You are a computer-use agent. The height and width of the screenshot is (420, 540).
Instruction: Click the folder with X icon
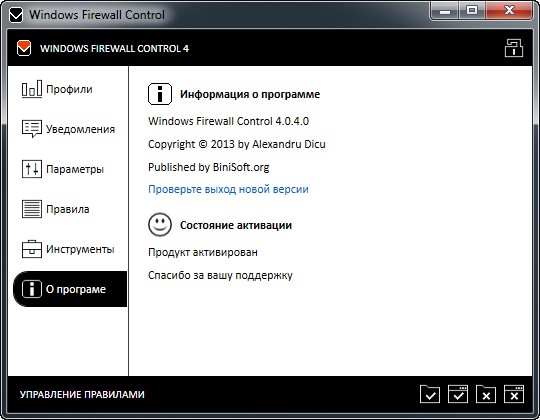pos(486,394)
